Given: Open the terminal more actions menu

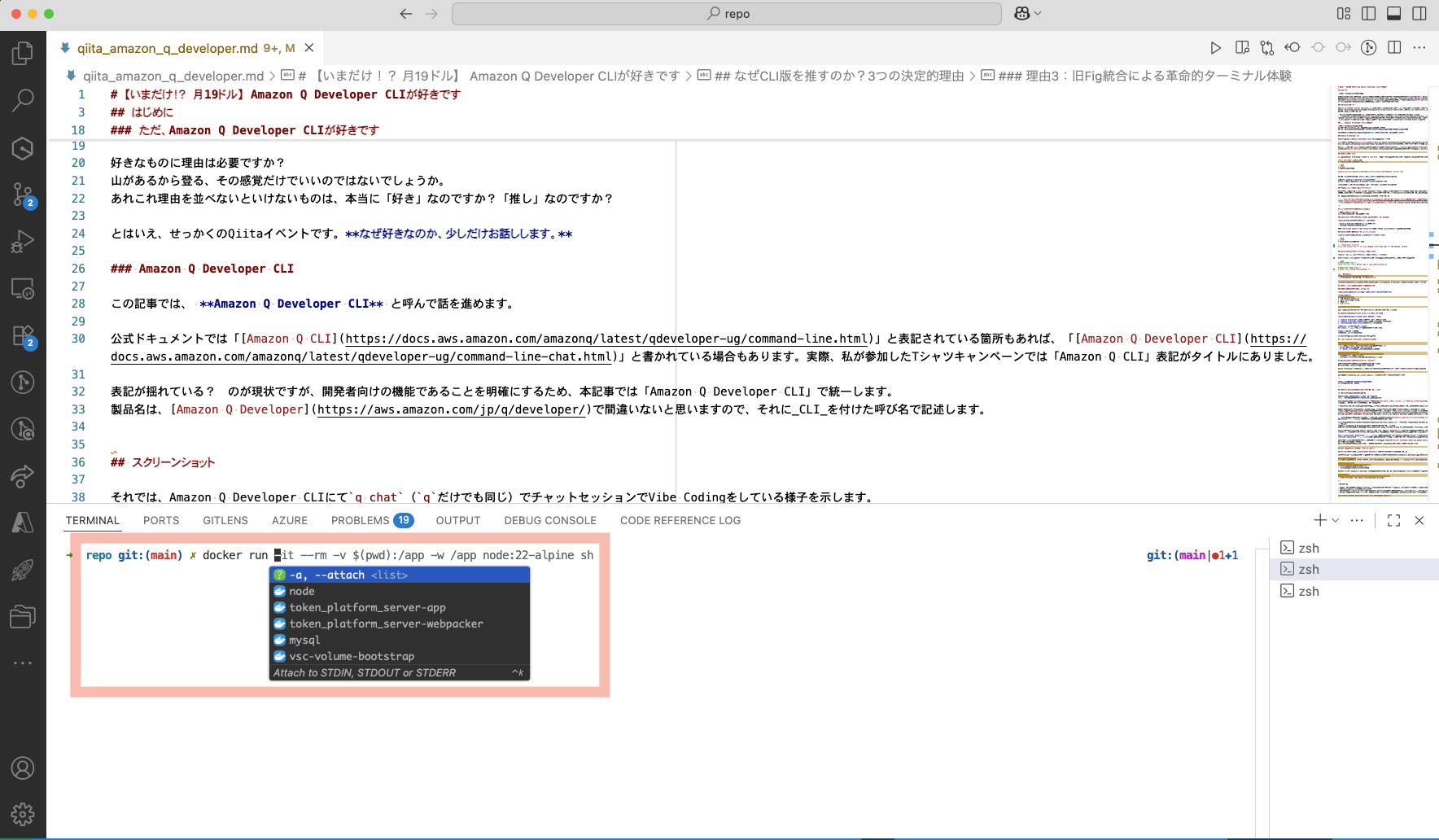Looking at the screenshot, I should (1356, 520).
